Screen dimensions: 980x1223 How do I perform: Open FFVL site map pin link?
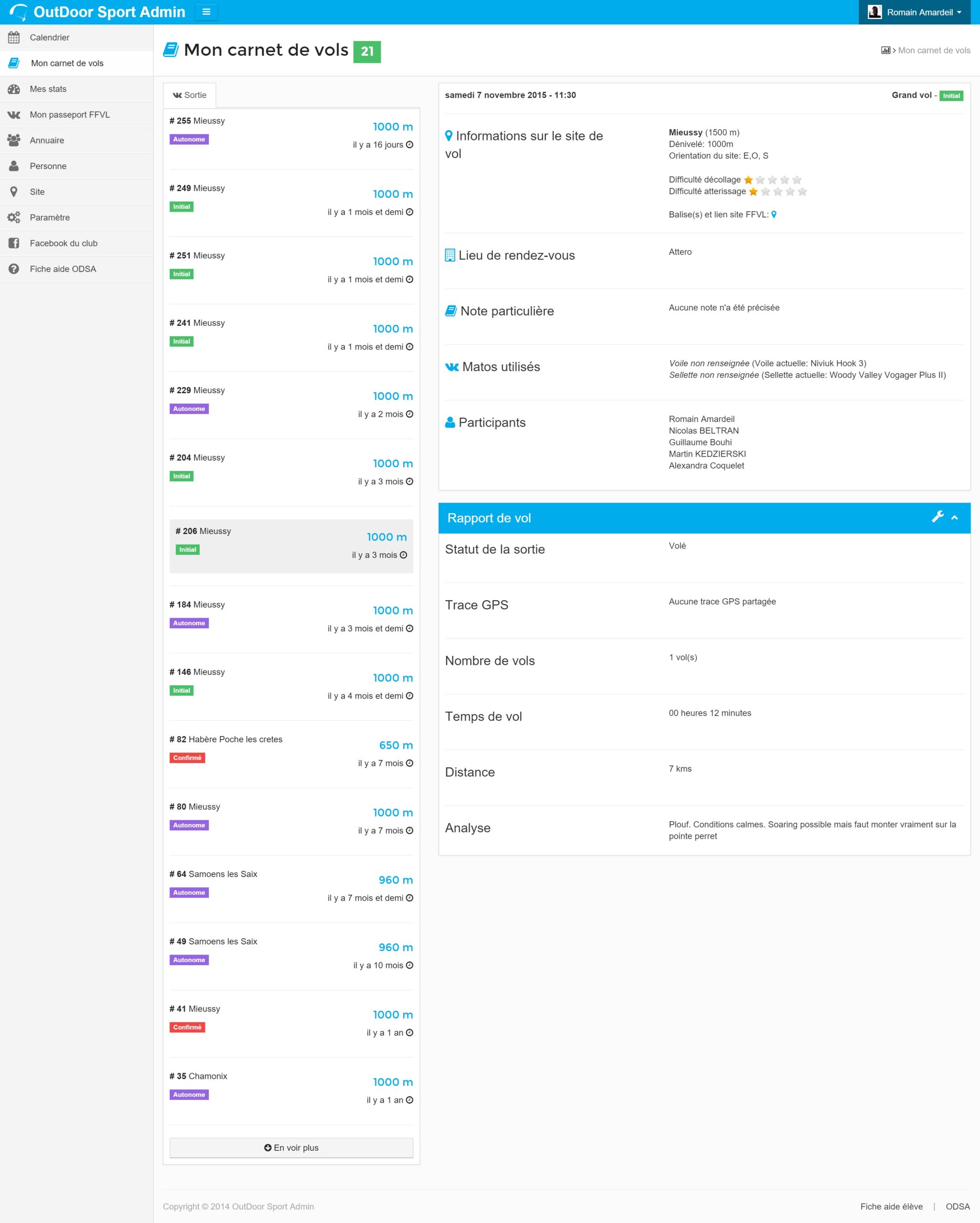(x=774, y=215)
